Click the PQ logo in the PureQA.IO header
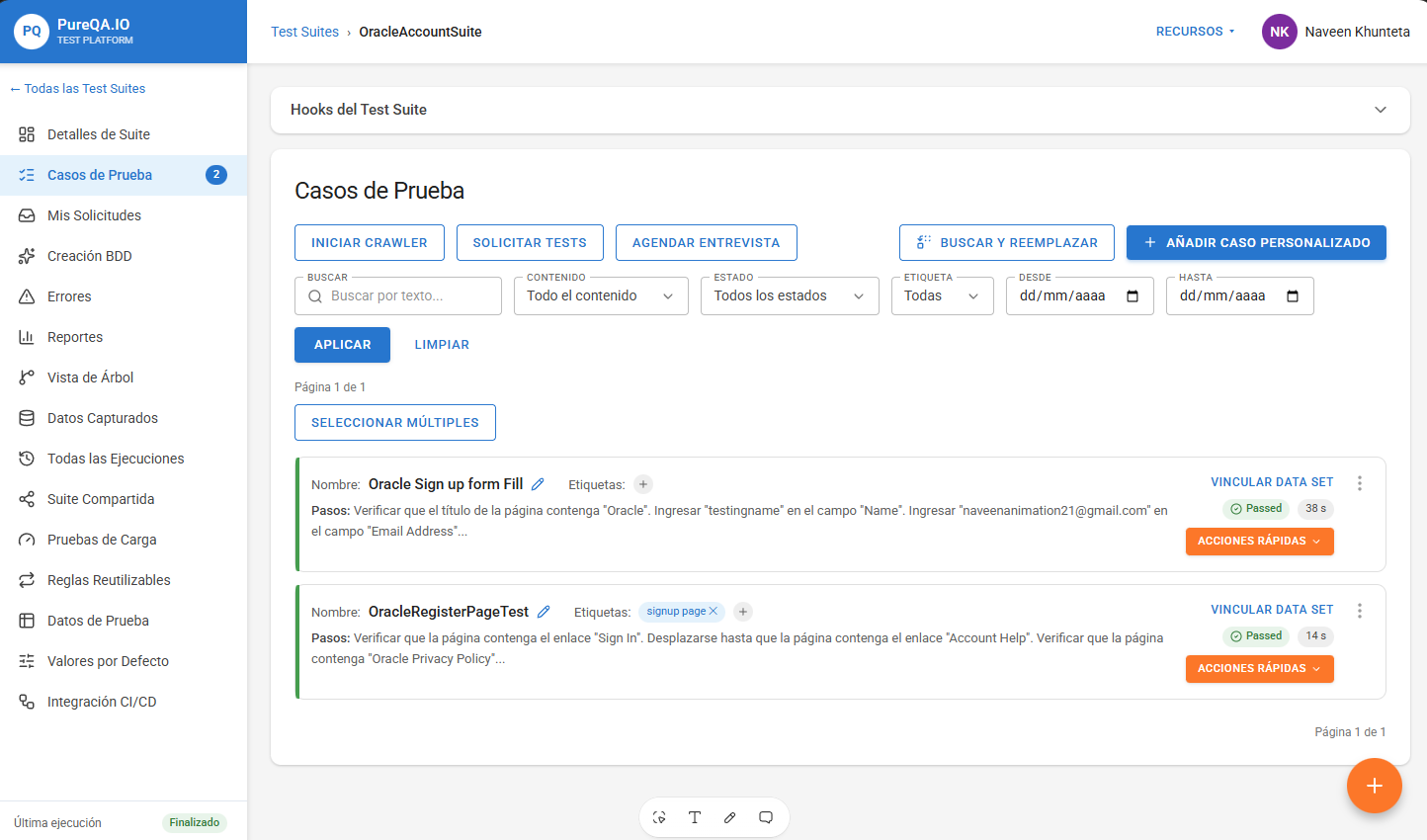Image resolution: width=1427 pixels, height=840 pixels. pos(32,32)
